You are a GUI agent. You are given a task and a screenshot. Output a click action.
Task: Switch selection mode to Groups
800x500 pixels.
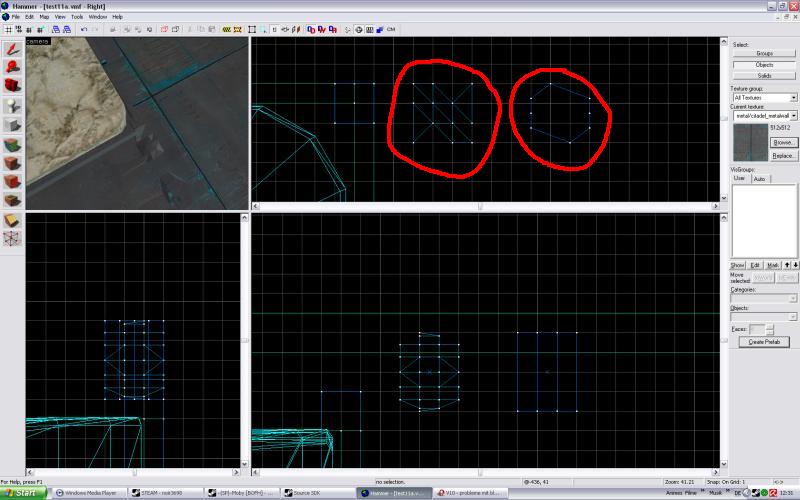point(764,53)
